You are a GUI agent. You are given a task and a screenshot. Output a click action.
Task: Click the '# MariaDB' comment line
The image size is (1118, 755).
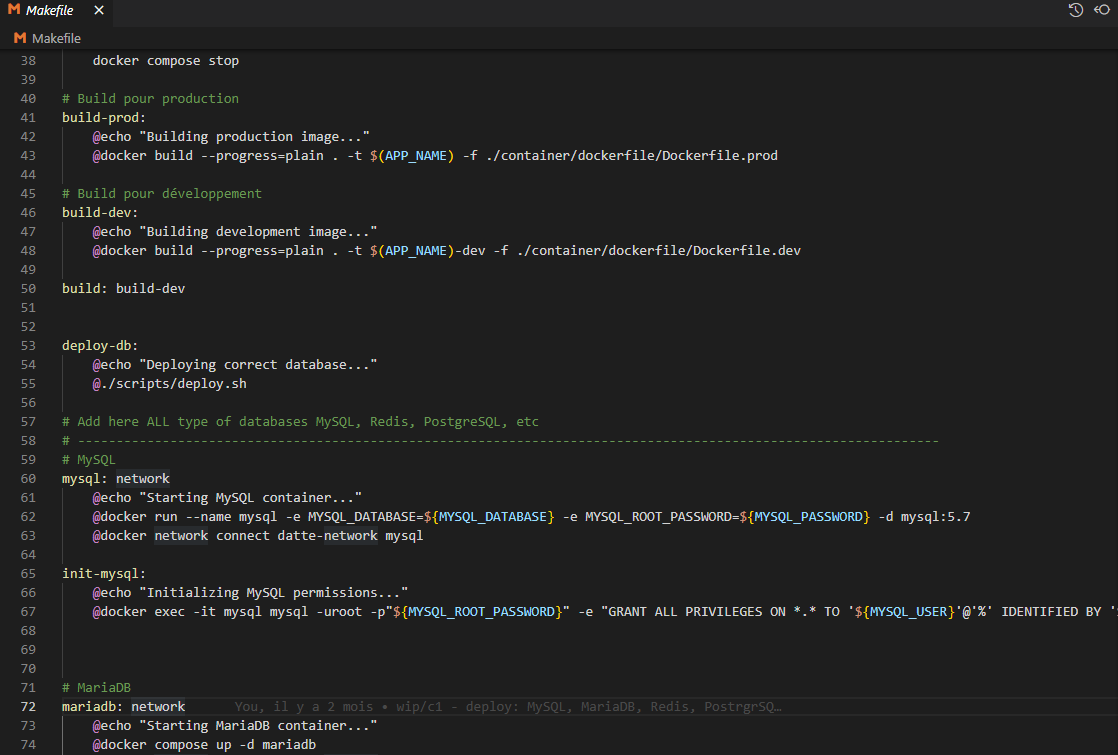pos(96,687)
